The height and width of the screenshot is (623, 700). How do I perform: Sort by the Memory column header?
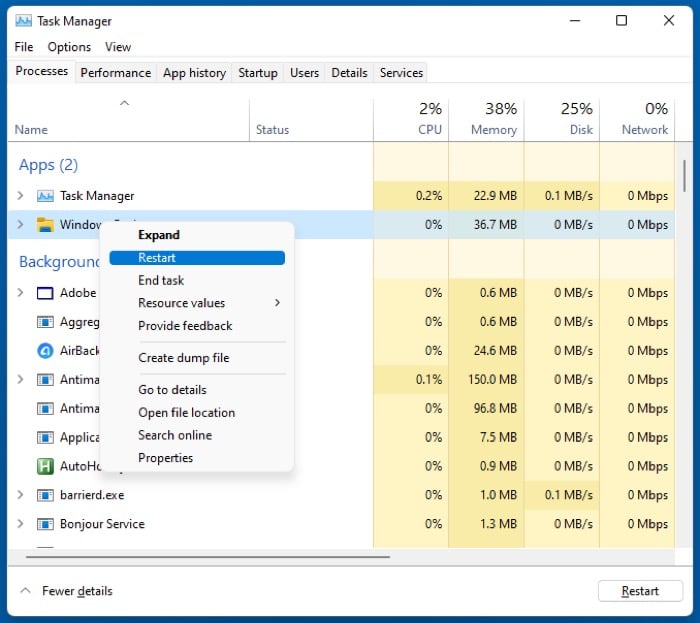486,120
